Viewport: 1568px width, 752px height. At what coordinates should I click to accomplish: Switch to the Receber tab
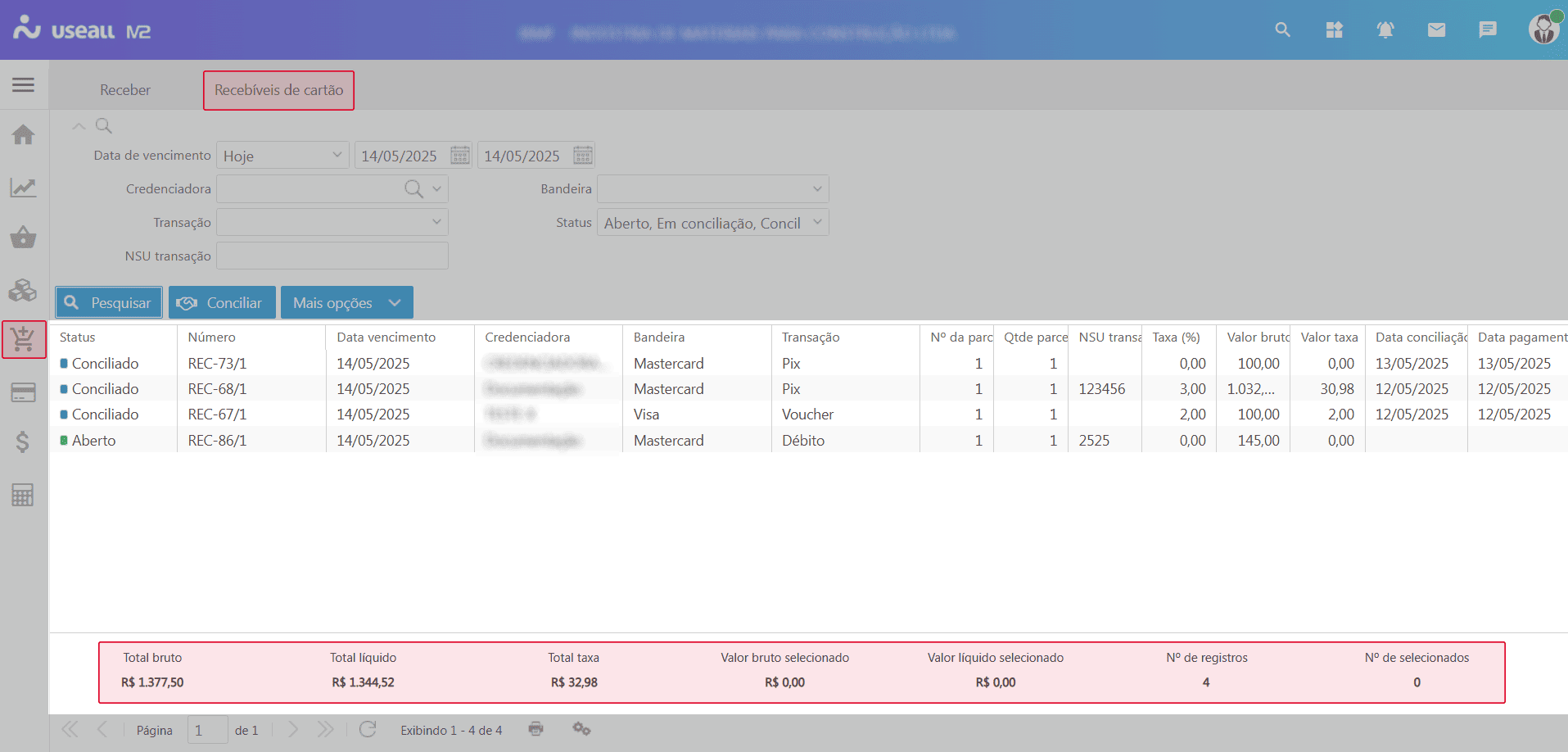point(125,90)
